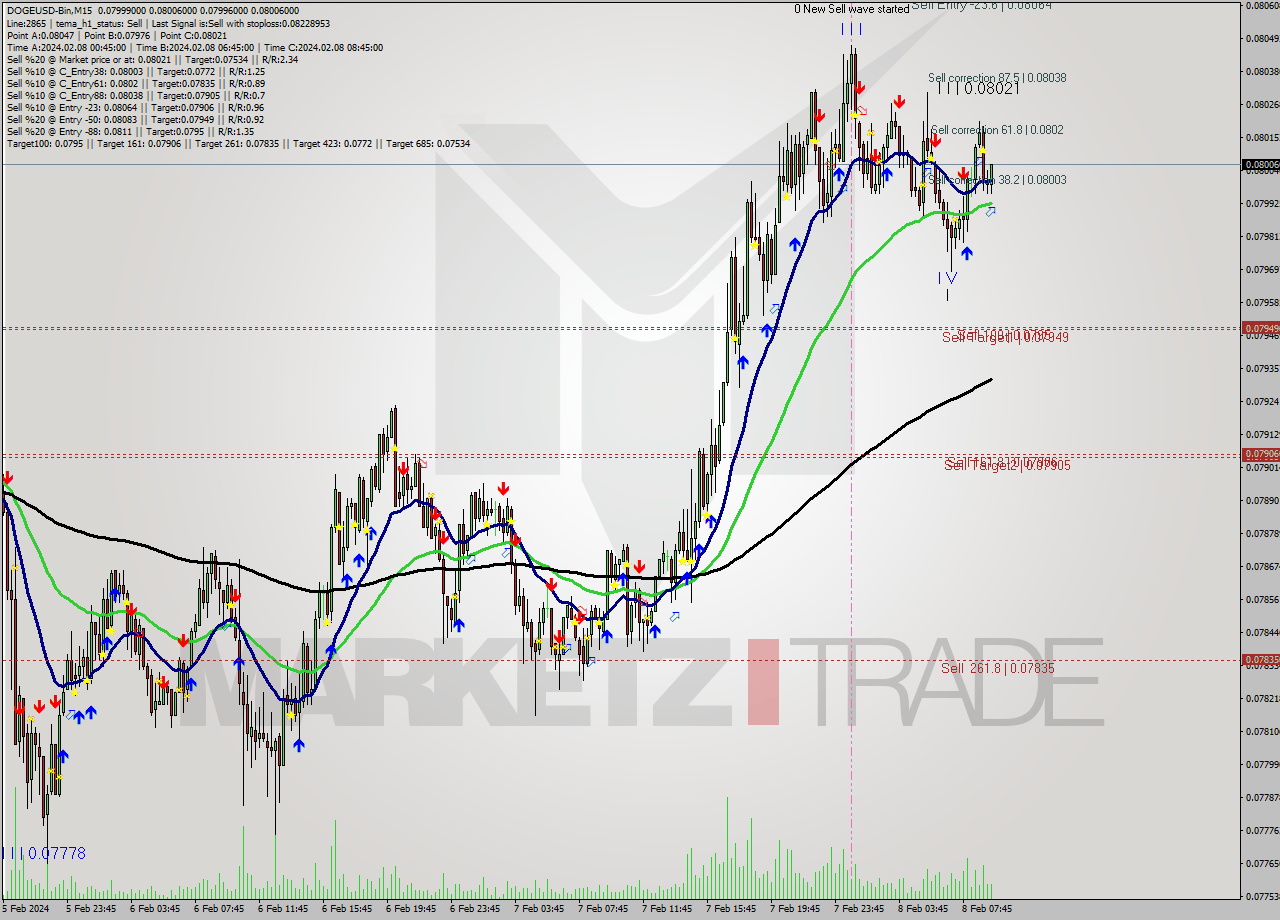Click the 'Sell Target1 | 0.07949' label

tap(1005, 337)
